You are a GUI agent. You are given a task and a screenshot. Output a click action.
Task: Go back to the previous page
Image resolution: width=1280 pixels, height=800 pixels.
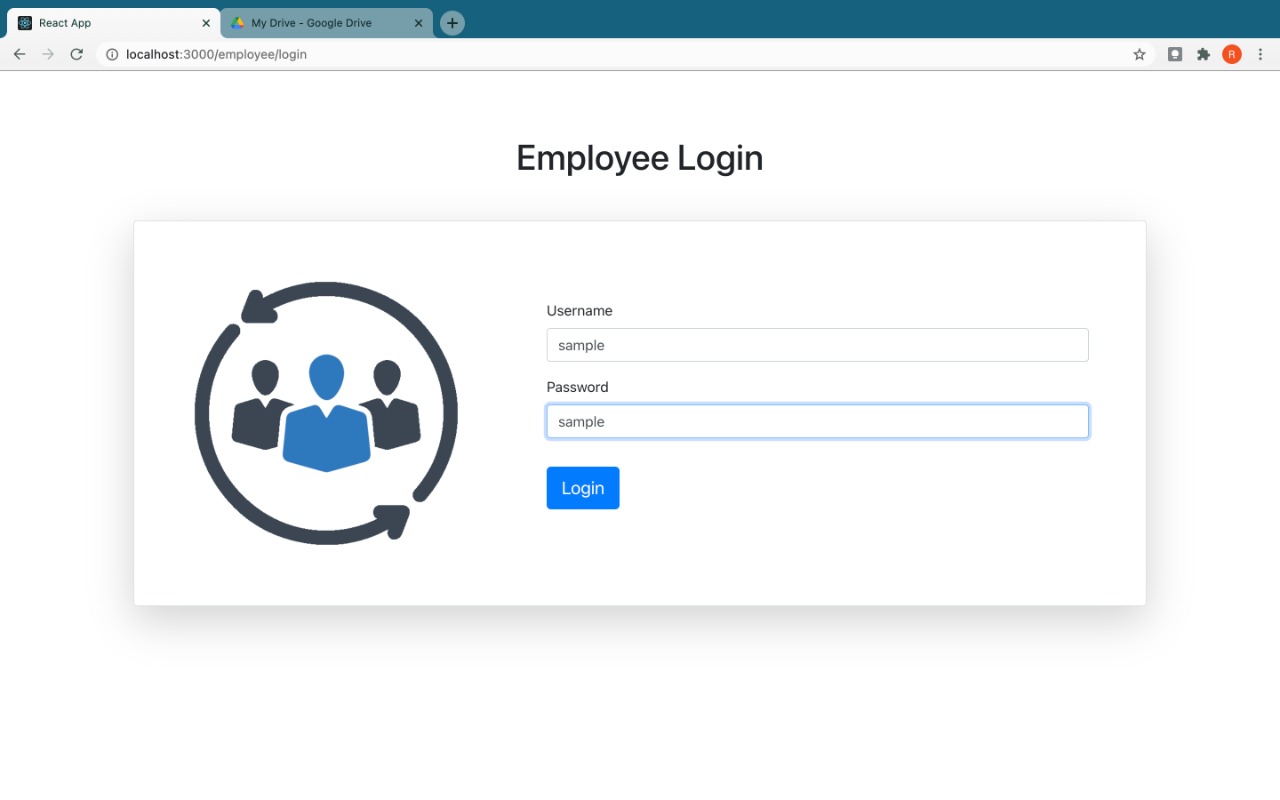click(19, 54)
